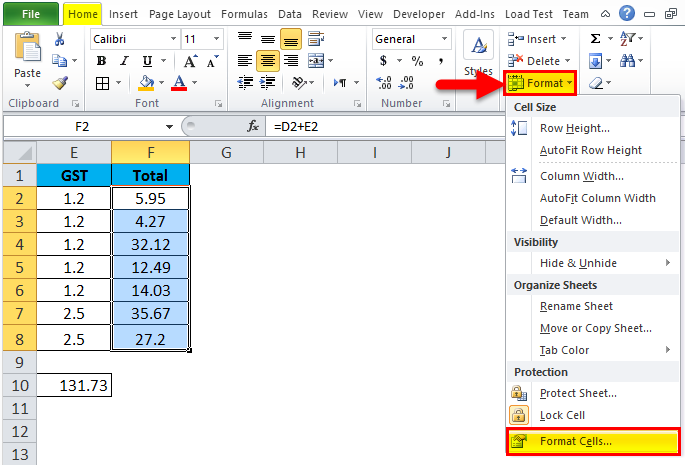
Task: Click the formula bar containing =D2+E2
Action: pos(384,127)
